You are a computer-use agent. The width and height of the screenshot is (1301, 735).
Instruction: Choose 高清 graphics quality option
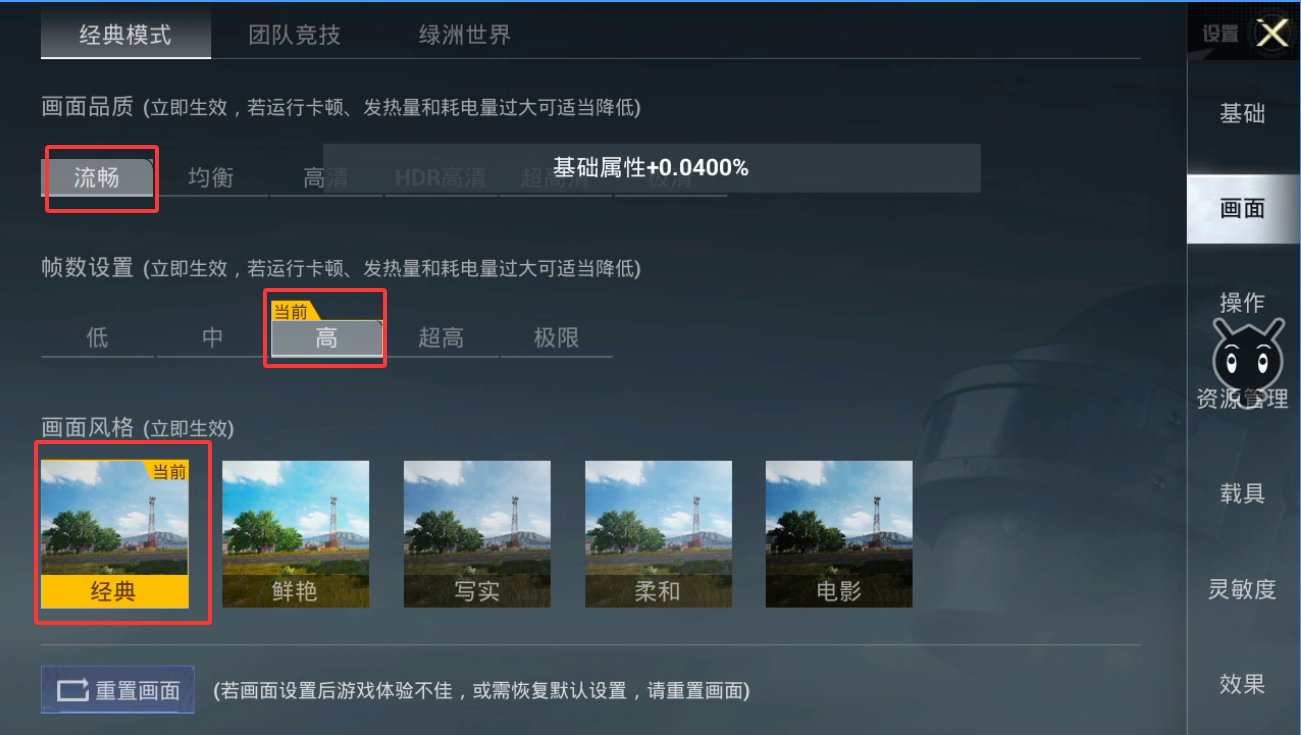[x=326, y=178]
